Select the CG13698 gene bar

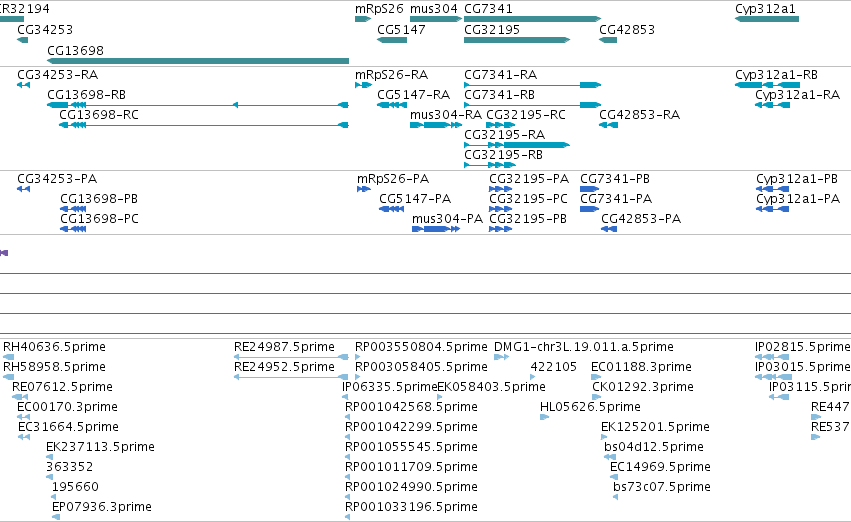click(x=198, y=61)
